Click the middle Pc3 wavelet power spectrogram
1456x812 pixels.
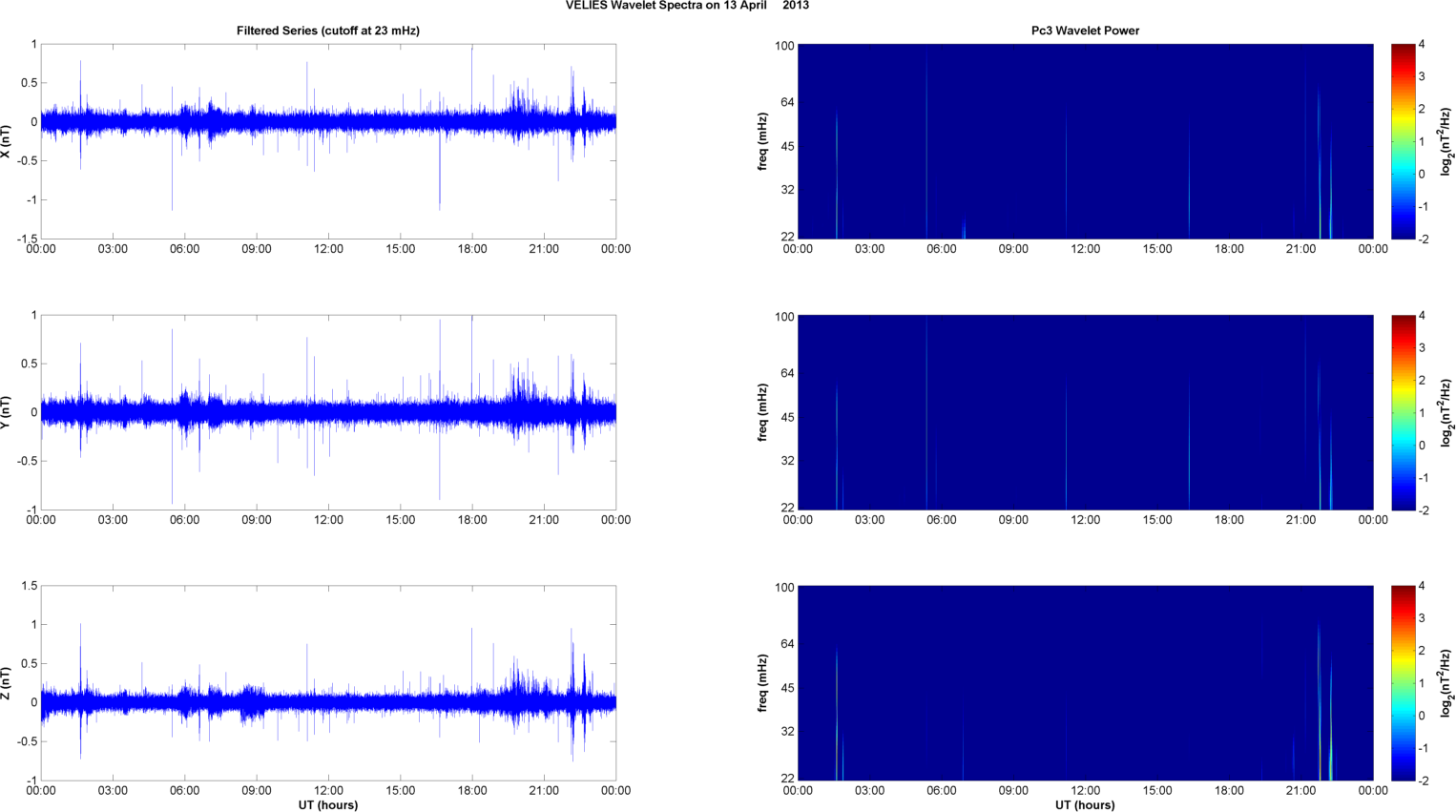pos(1085,412)
